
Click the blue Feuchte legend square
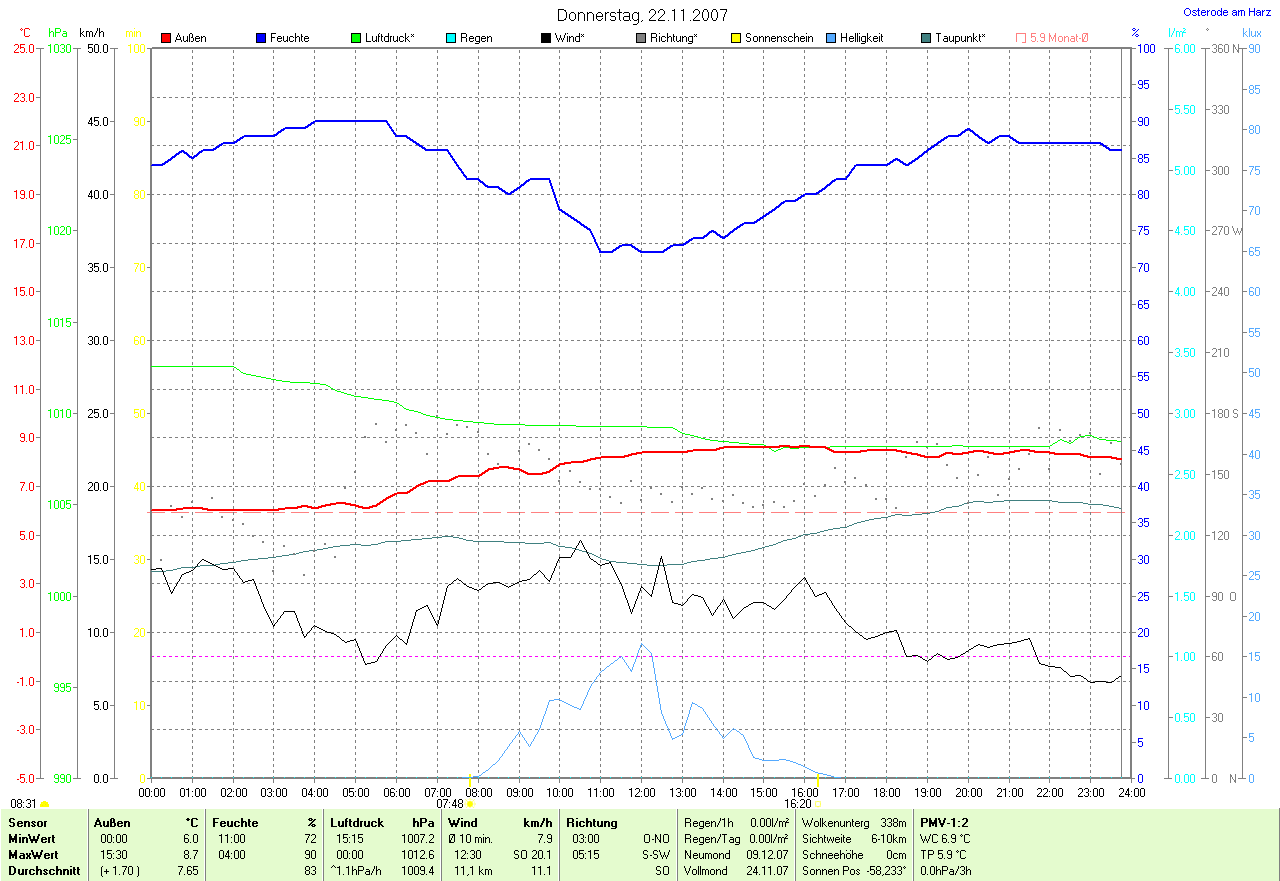pyautogui.click(x=261, y=38)
